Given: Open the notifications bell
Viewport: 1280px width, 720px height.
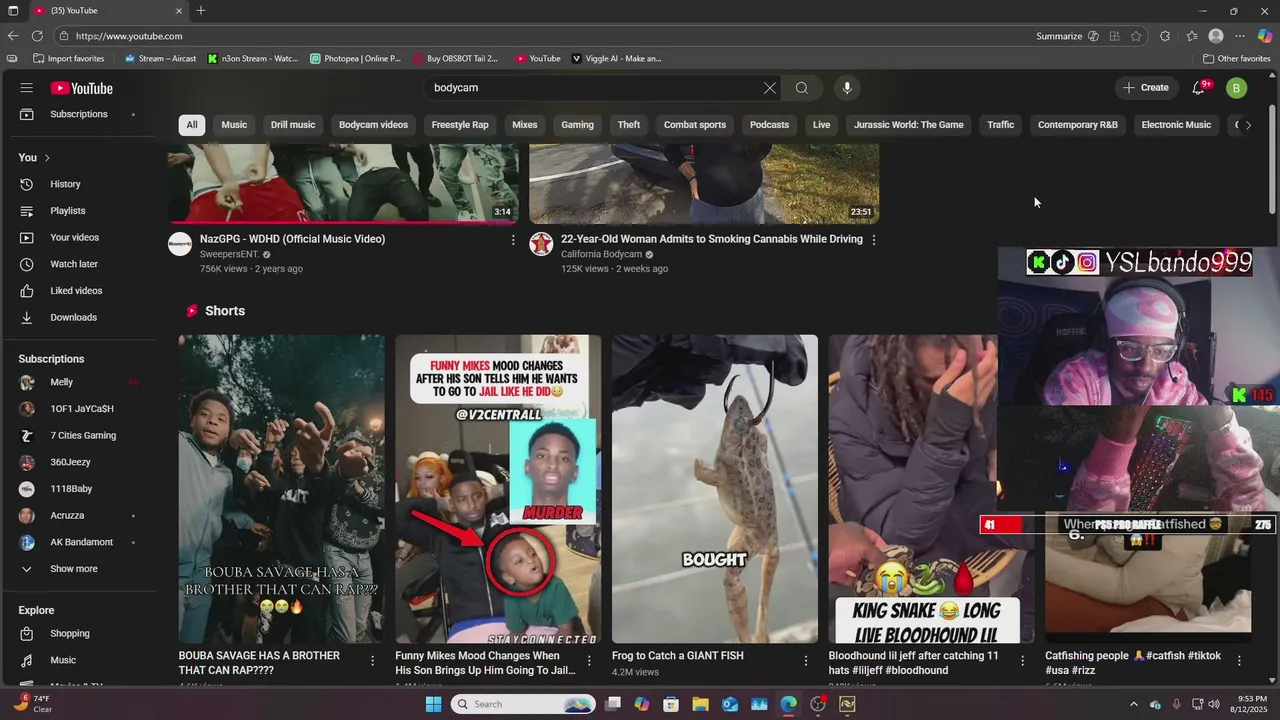Looking at the screenshot, I should pos(1198,88).
